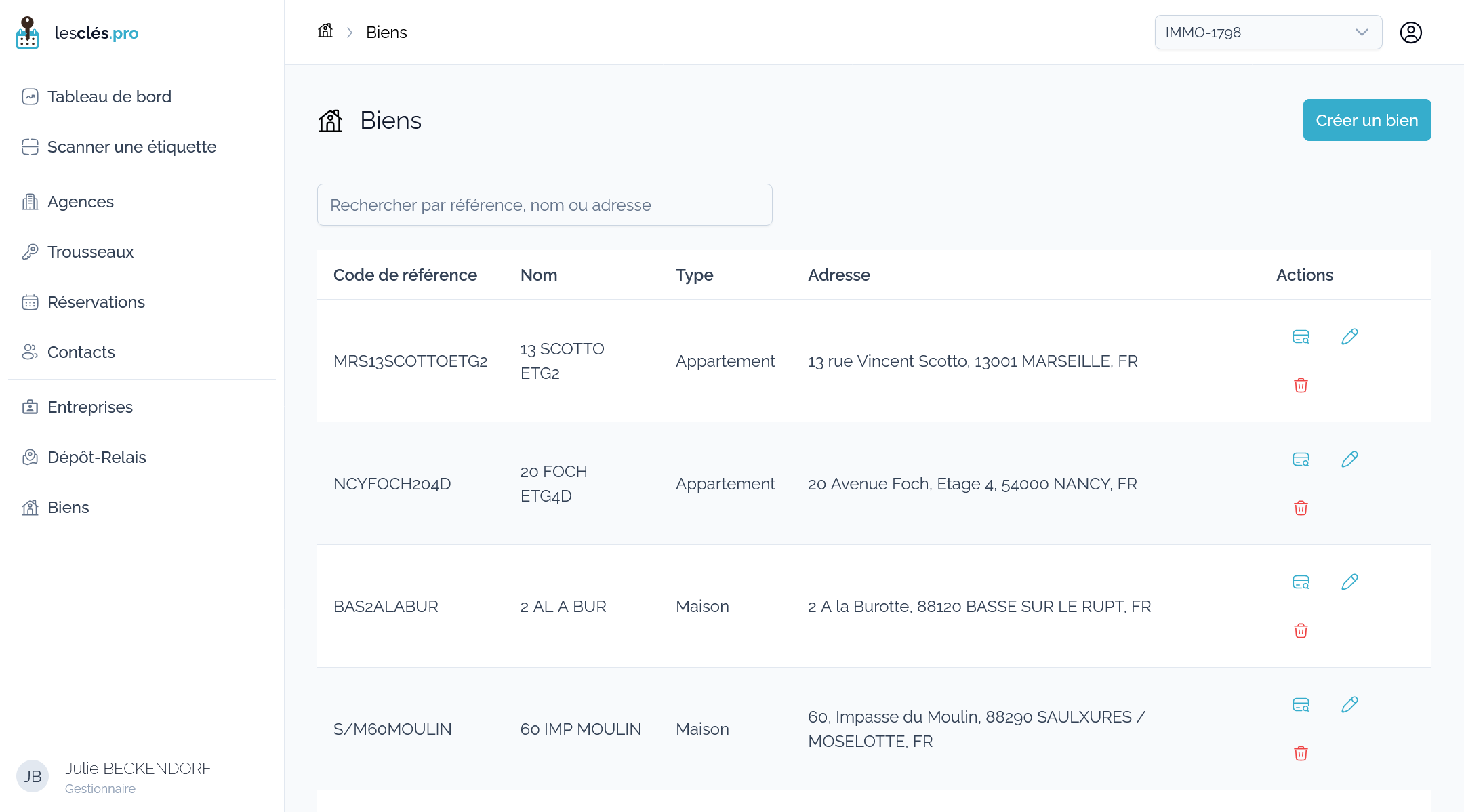View details of S/M60MOULIN property

coord(1301,705)
